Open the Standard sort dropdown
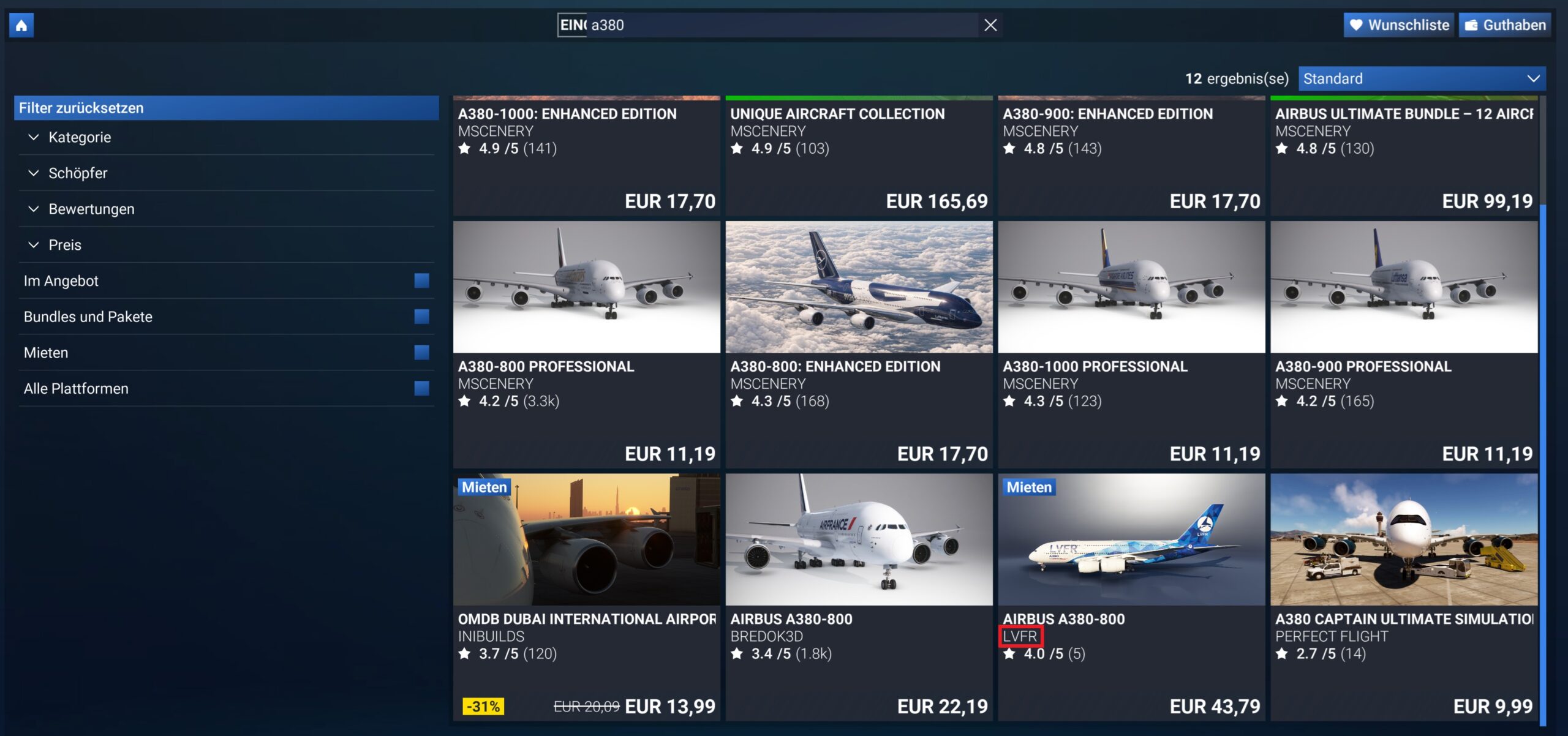The height and width of the screenshot is (736, 1568). (x=1422, y=78)
